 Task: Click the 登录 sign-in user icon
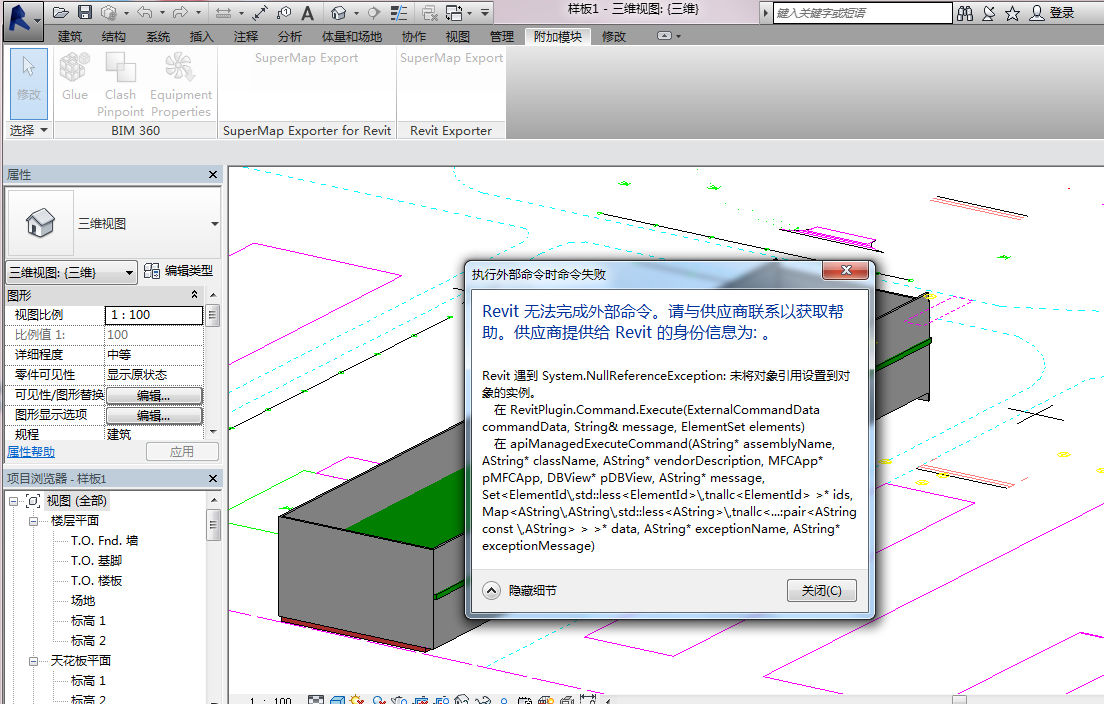pyautogui.click(x=1037, y=13)
